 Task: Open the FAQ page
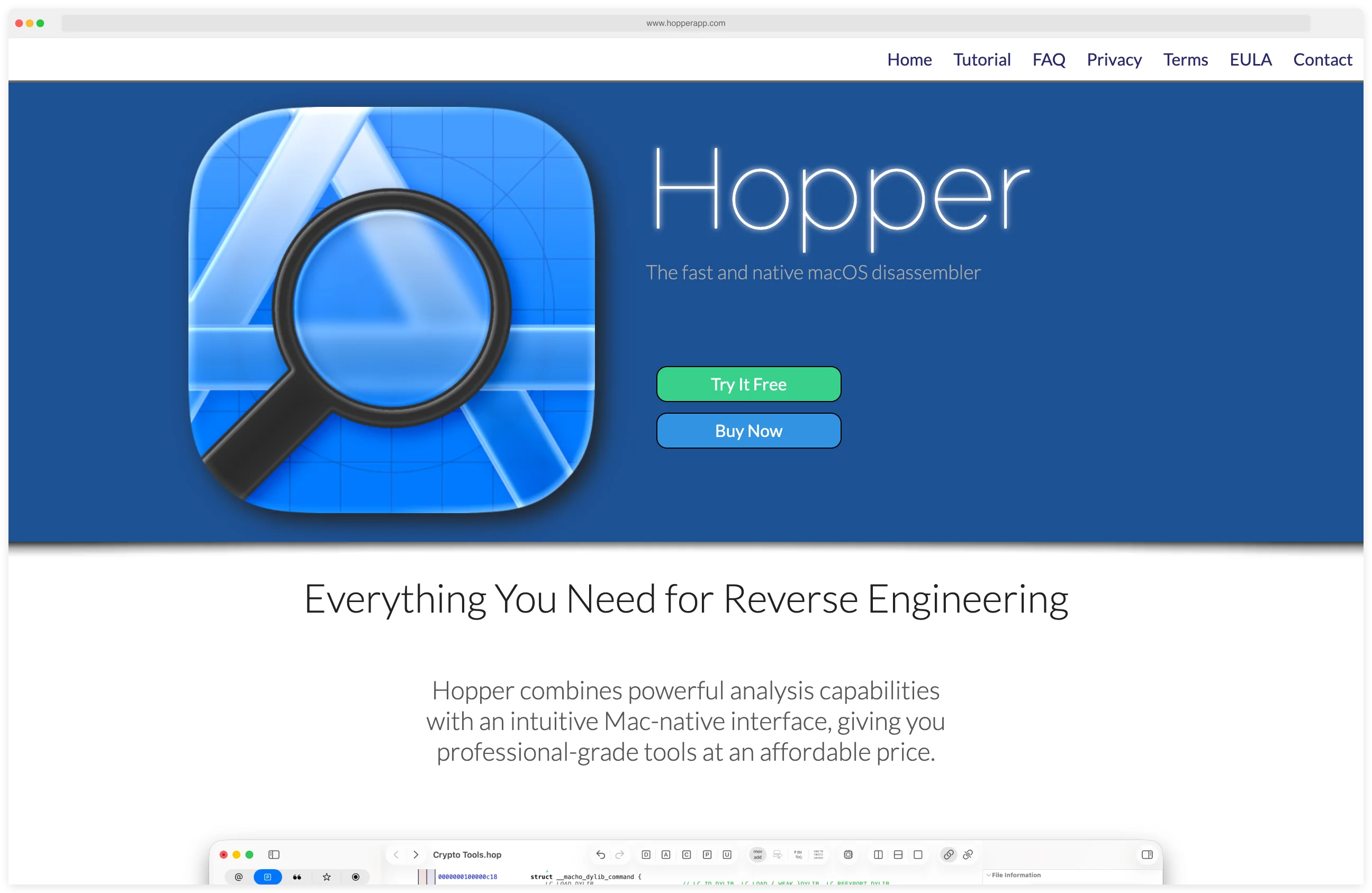tap(1049, 59)
